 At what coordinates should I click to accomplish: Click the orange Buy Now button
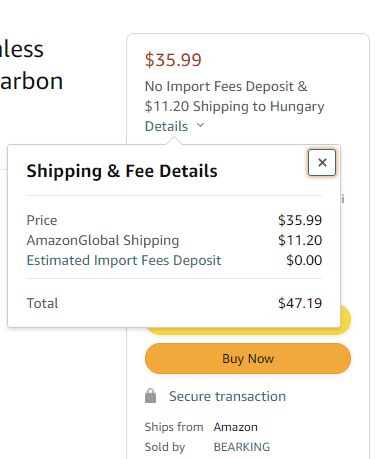(248, 359)
